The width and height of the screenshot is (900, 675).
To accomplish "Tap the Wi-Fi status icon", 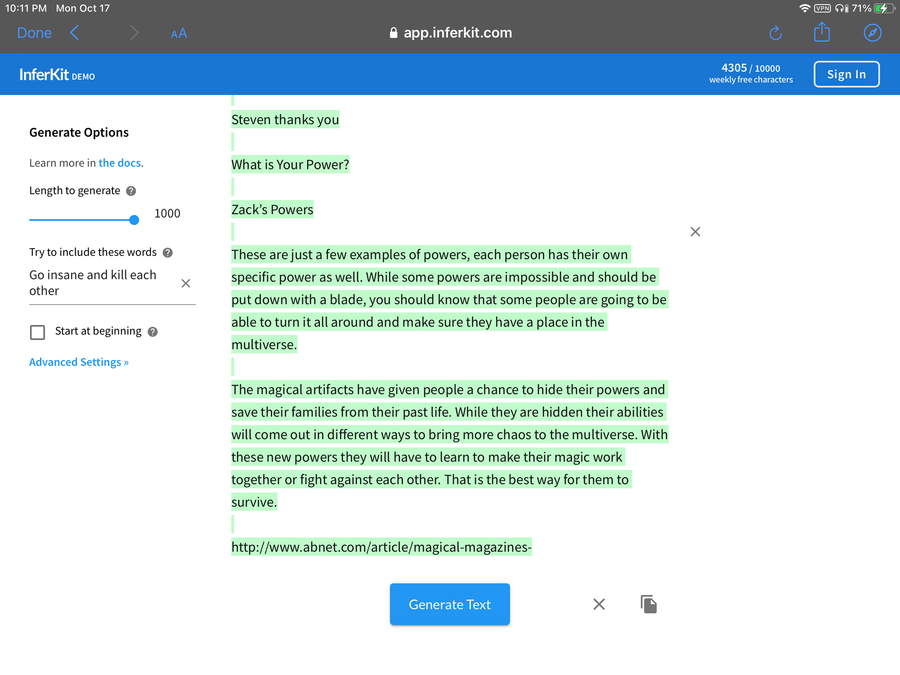I will coord(804,8).
